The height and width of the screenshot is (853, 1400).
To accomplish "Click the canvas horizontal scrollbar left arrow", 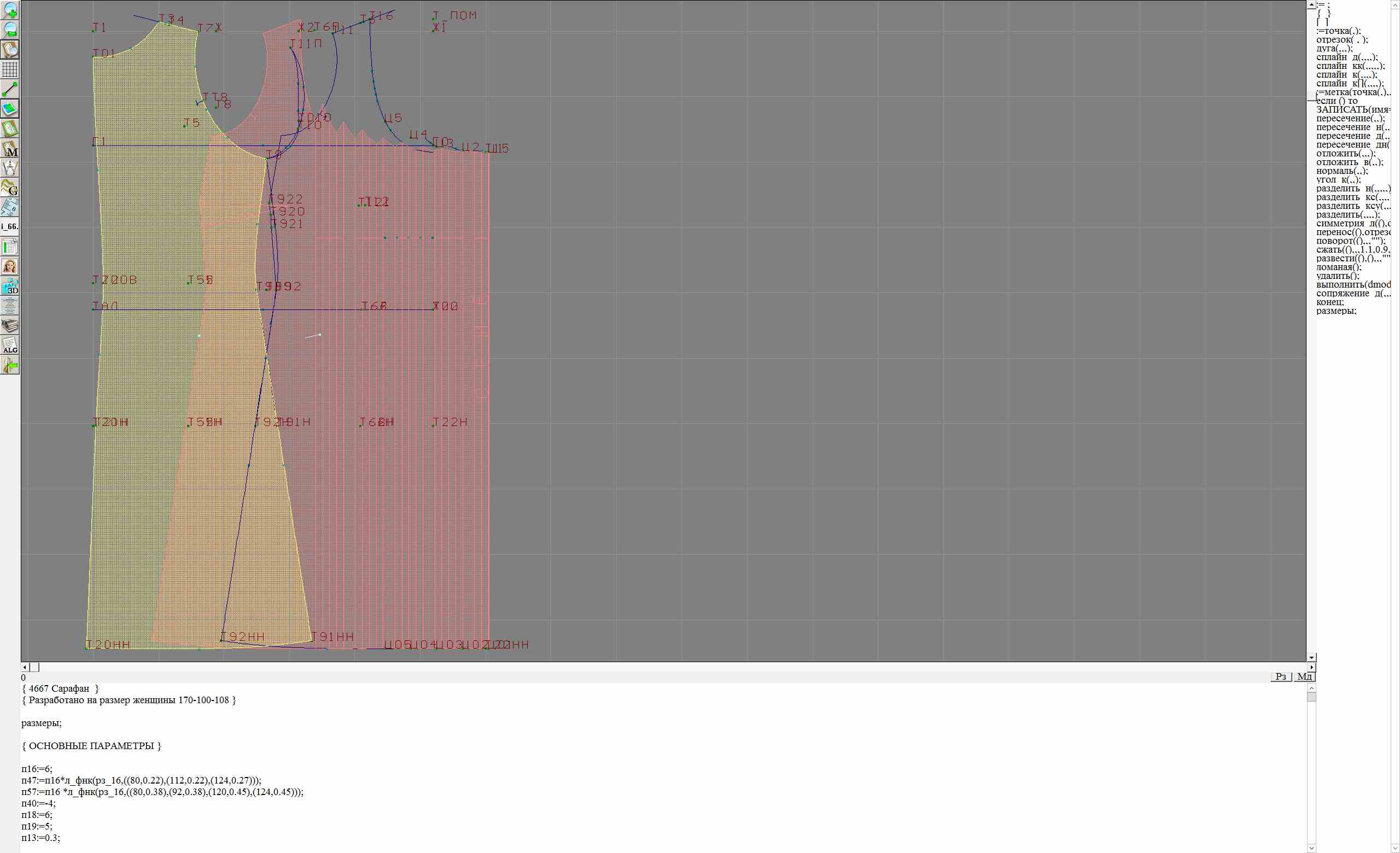I will click(x=25, y=667).
